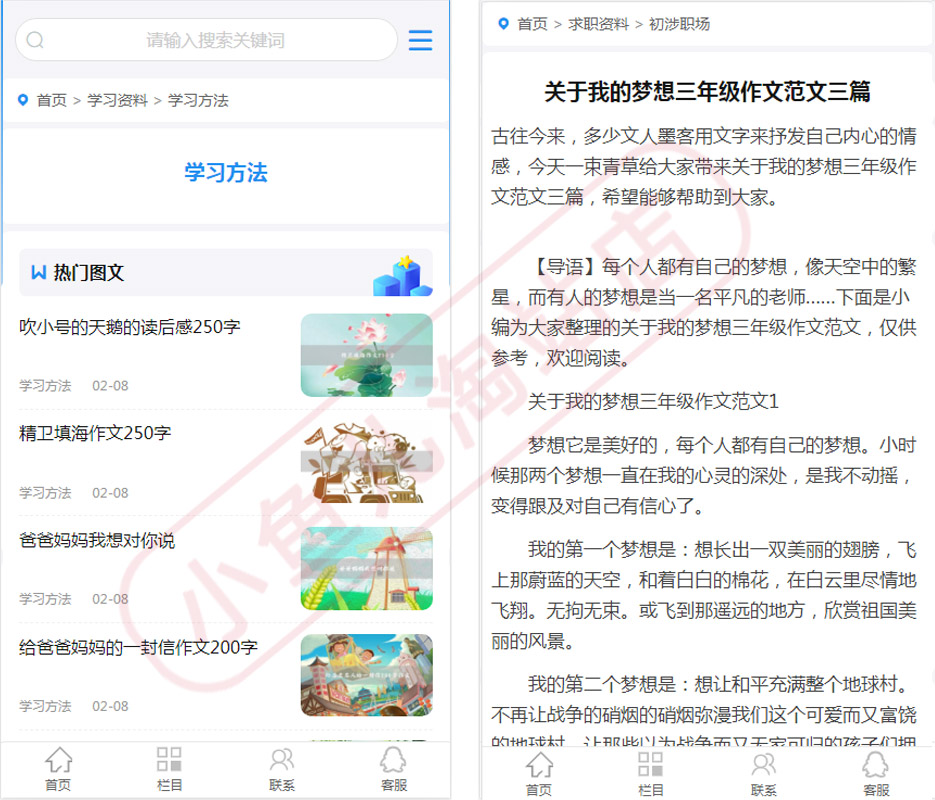Open the 首页 breadcrumb link
The height and width of the screenshot is (800, 935).
50,101
